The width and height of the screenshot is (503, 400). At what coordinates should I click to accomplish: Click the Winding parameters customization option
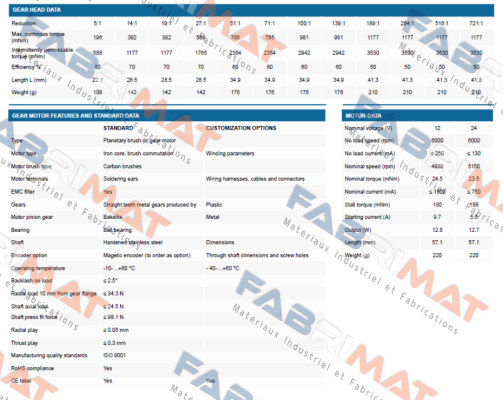[230, 153]
